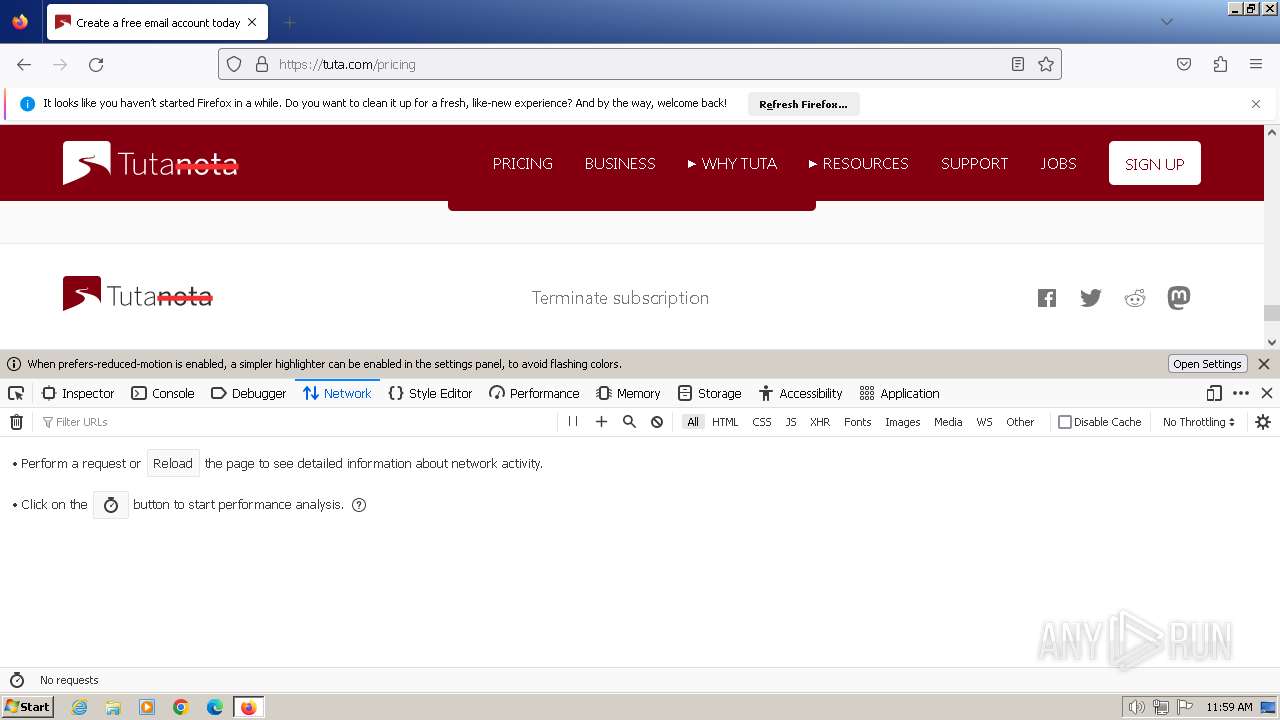Open Tuta's Reddit icon
This screenshot has width=1280, height=720.
[x=1135, y=298]
